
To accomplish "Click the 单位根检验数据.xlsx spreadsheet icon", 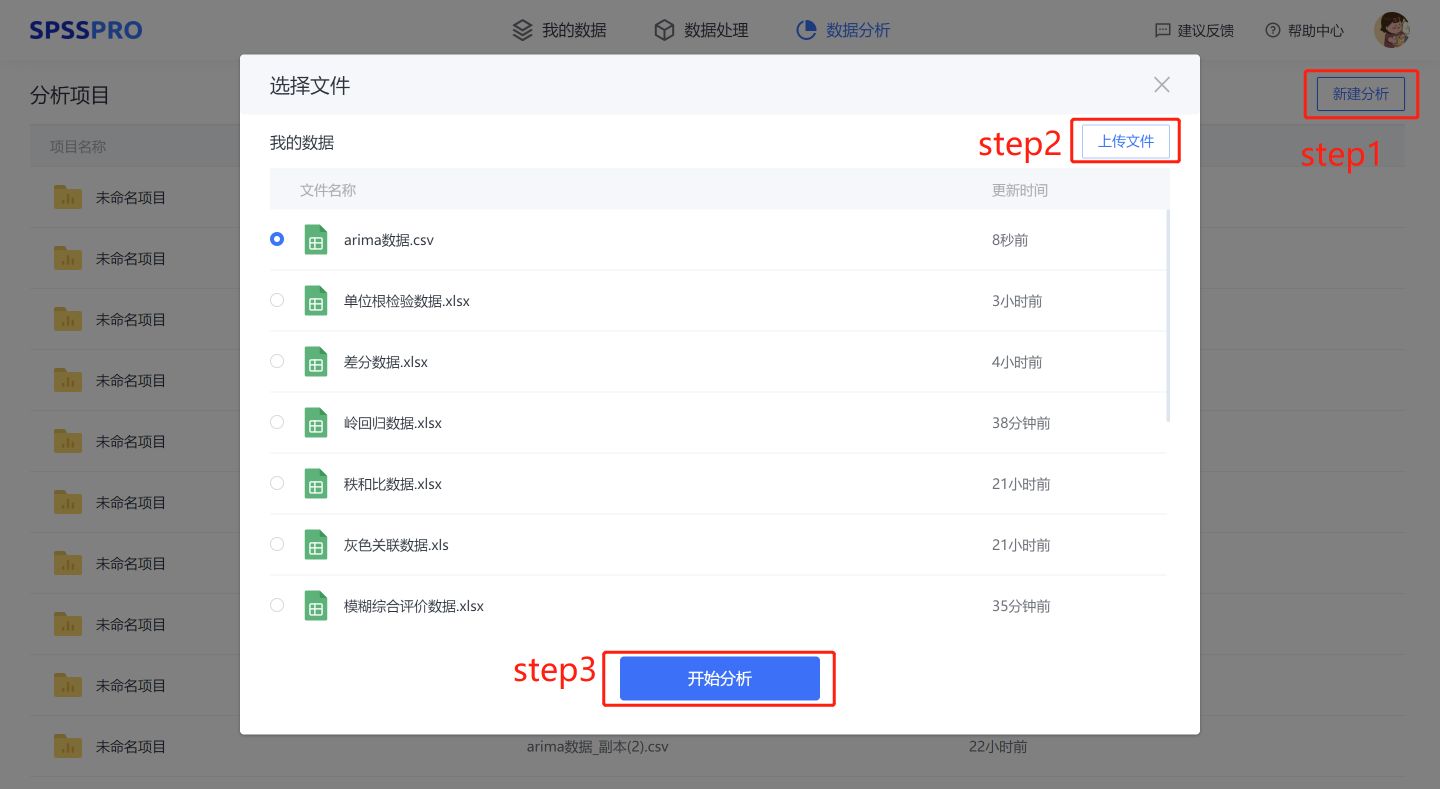I will tap(316, 301).
